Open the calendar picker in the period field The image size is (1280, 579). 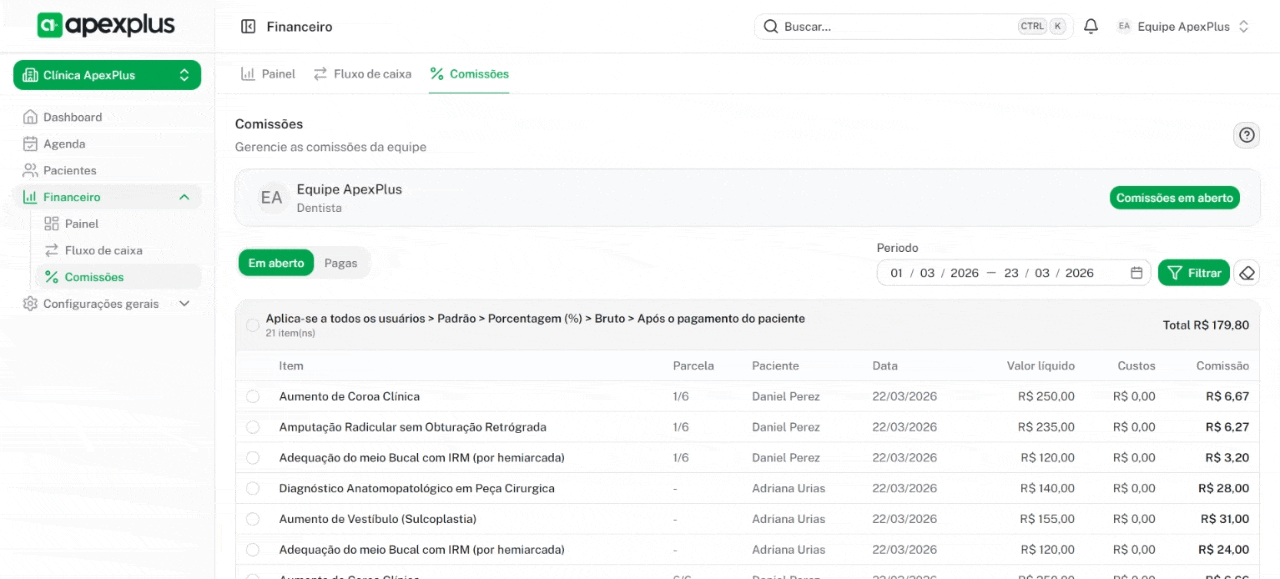[x=1136, y=273]
